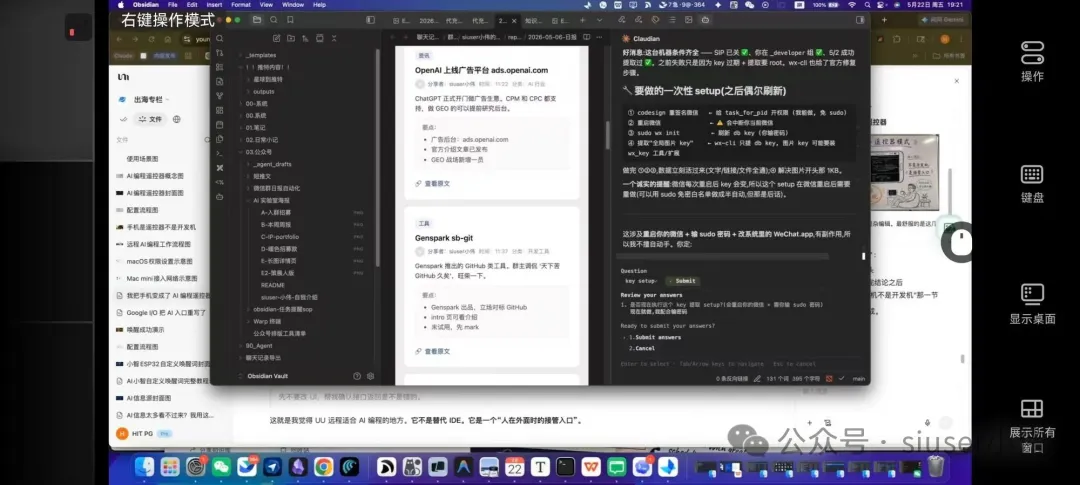Open the outline list icon in right sidebar
1080x485 pixels.
[672, 20]
